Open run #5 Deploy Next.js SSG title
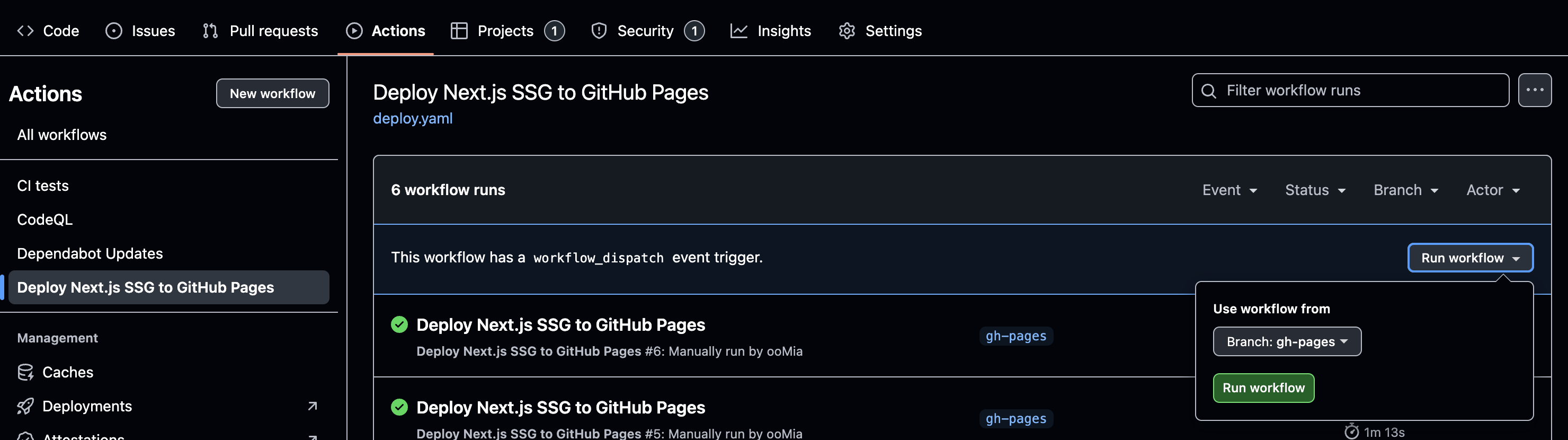This screenshot has width=1568, height=440. 560,408
